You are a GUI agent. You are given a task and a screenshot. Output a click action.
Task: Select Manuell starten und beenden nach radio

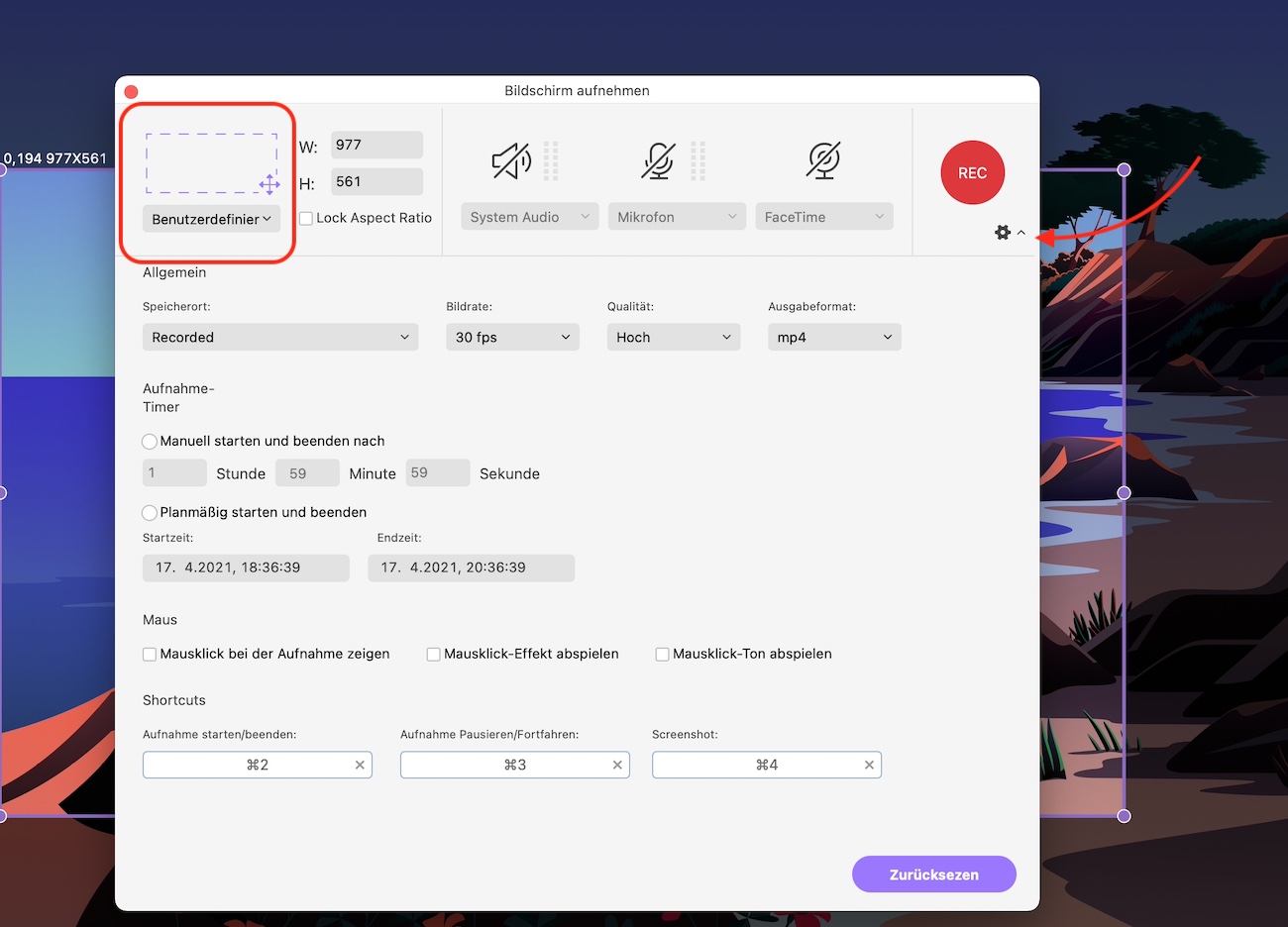(150, 442)
